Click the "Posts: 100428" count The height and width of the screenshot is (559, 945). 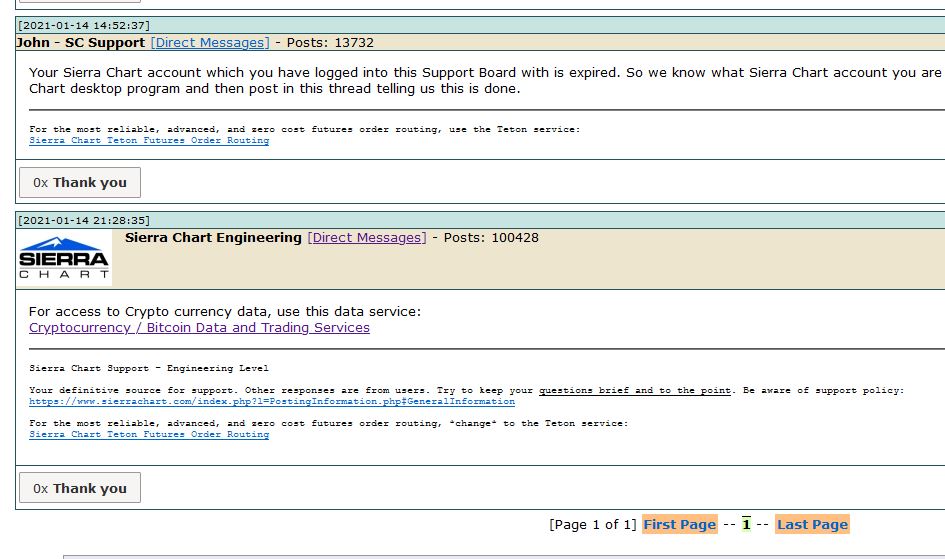[x=491, y=238]
